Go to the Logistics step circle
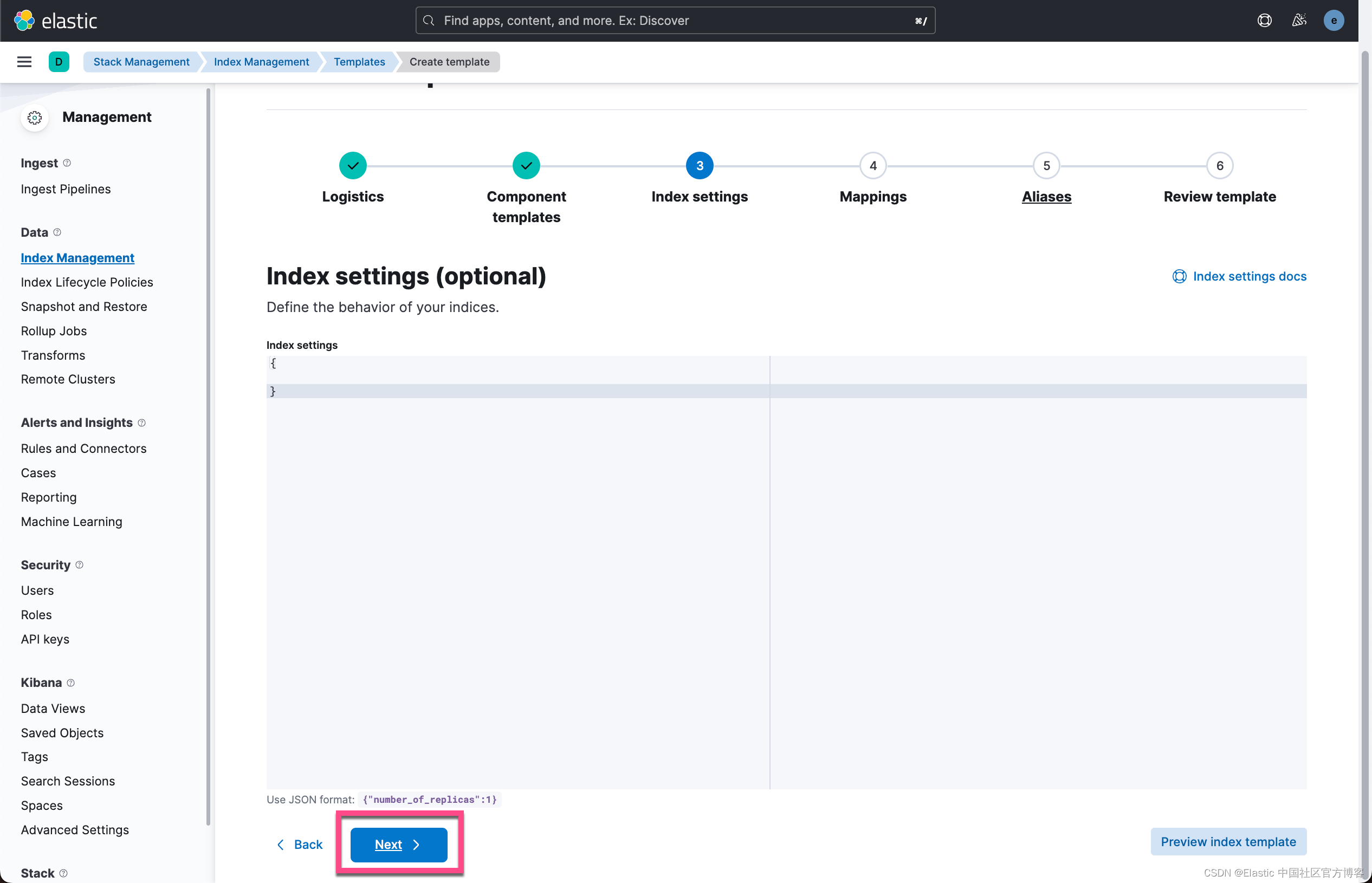This screenshot has height=883, width=1372. point(353,166)
